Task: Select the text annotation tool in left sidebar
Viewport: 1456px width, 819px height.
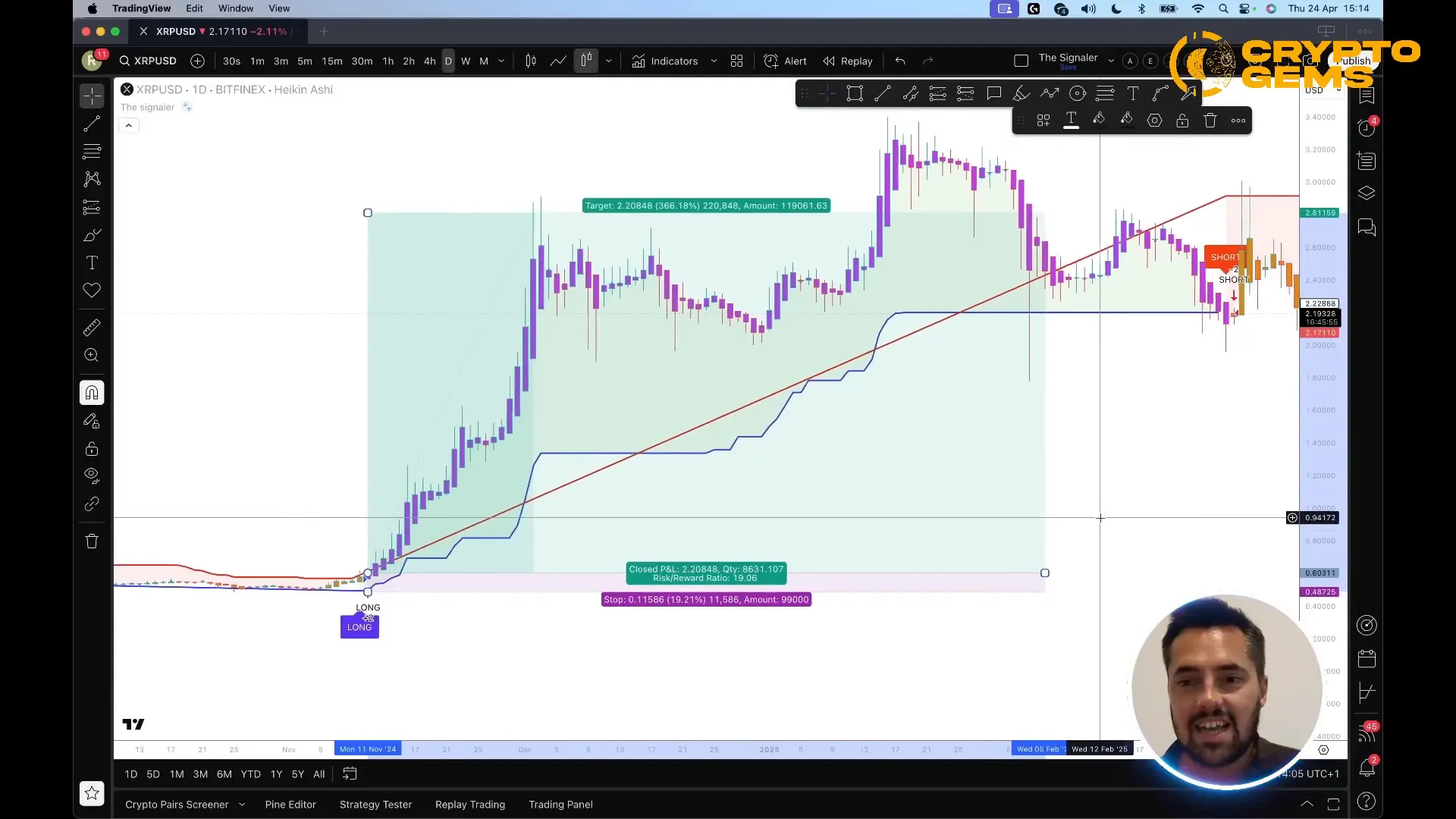Action: (x=92, y=262)
